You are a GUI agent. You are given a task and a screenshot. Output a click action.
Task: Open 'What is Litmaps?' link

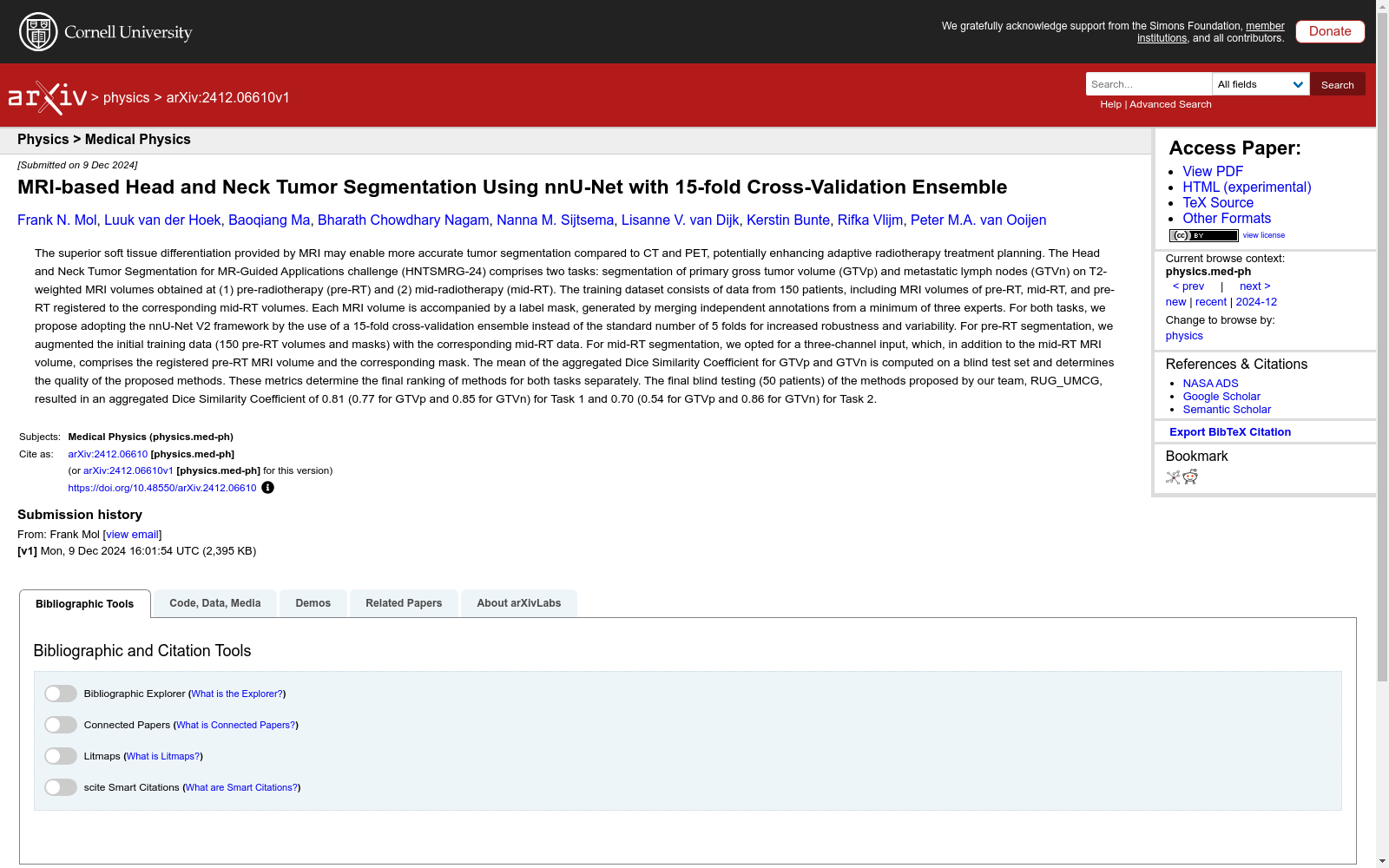click(x=163, y=756)
